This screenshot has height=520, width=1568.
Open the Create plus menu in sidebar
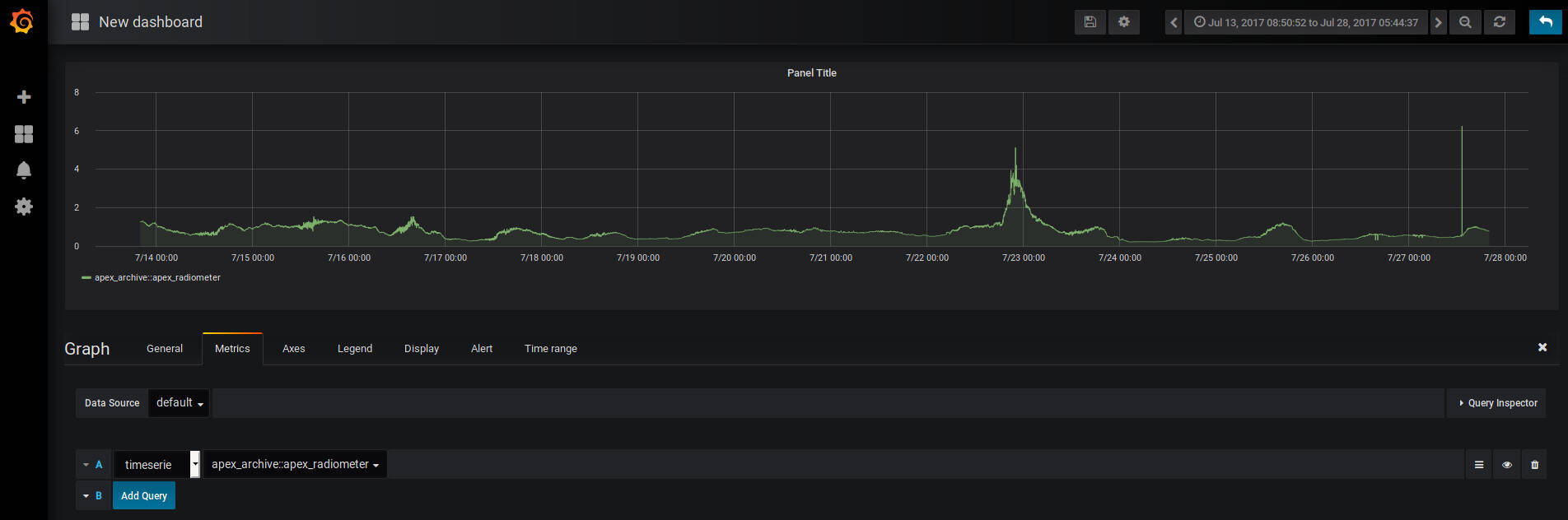[24, 97]
